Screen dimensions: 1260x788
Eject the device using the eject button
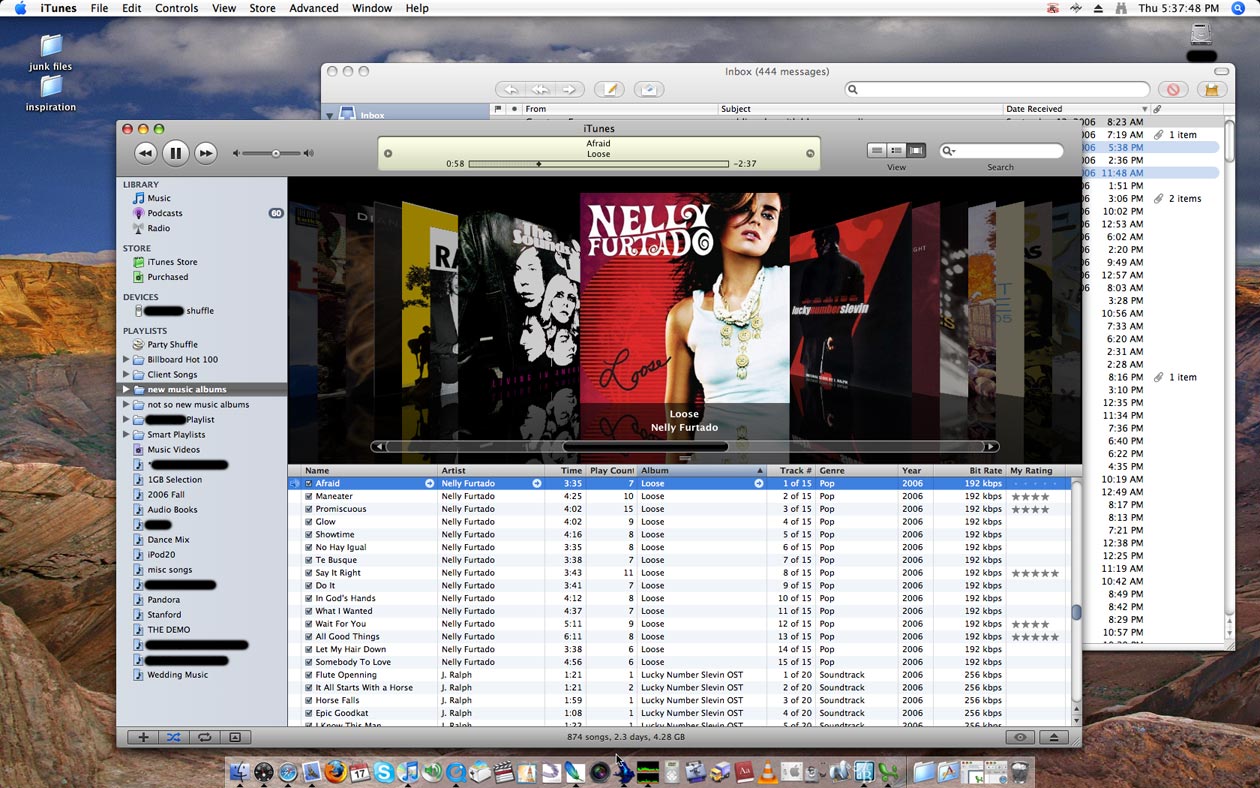1053,737
